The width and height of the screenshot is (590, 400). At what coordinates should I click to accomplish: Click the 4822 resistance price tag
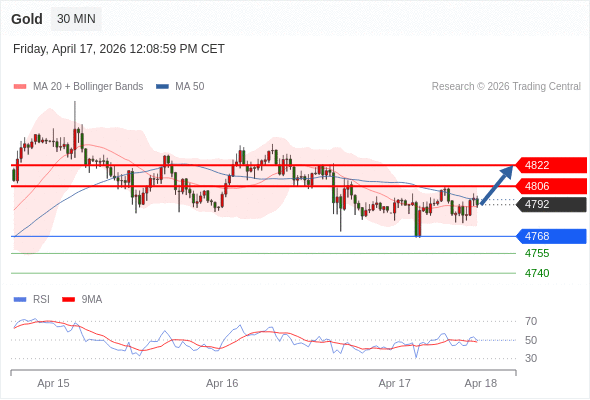551,165
